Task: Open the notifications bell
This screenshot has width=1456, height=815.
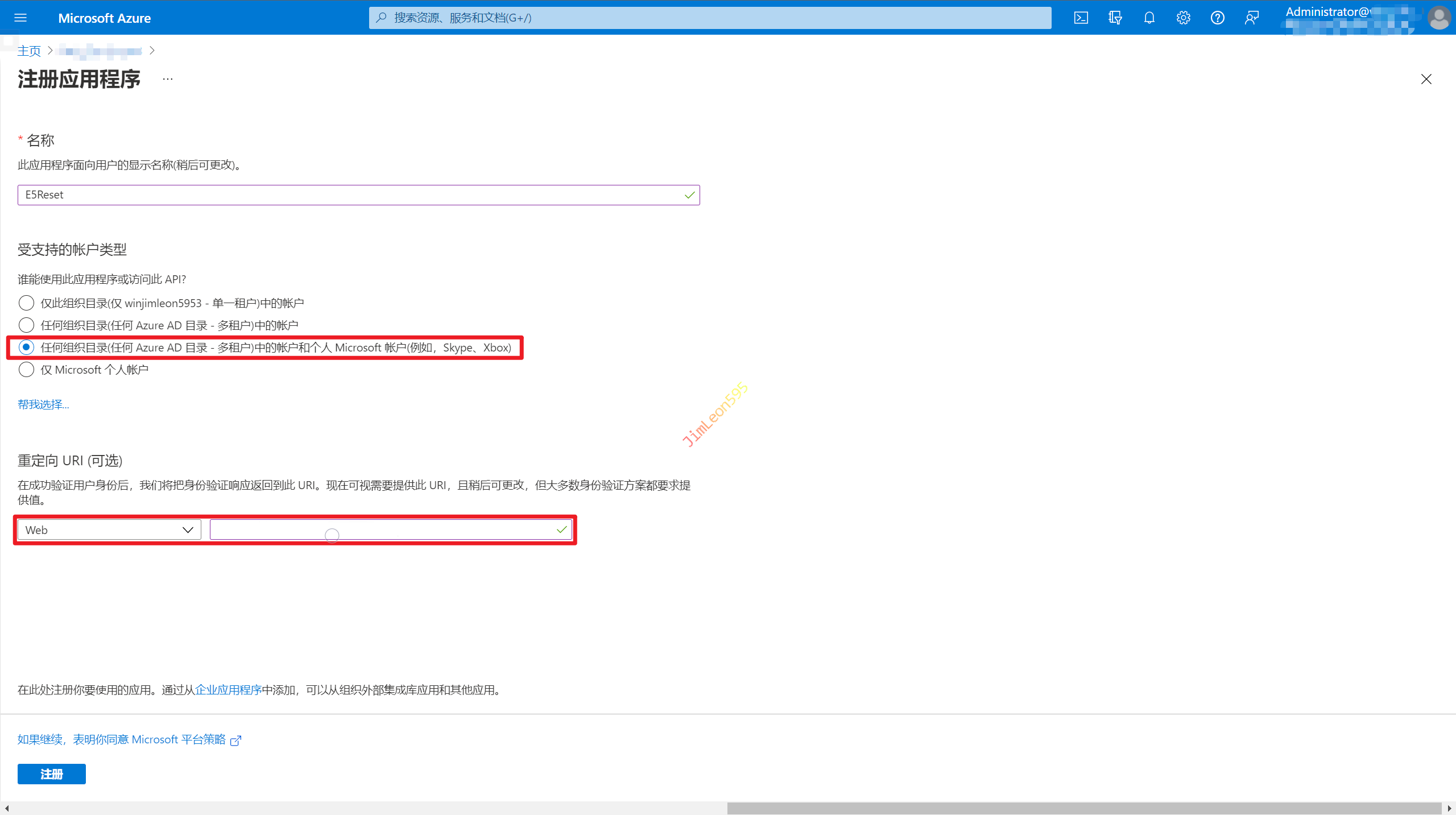Action: 1149,18
